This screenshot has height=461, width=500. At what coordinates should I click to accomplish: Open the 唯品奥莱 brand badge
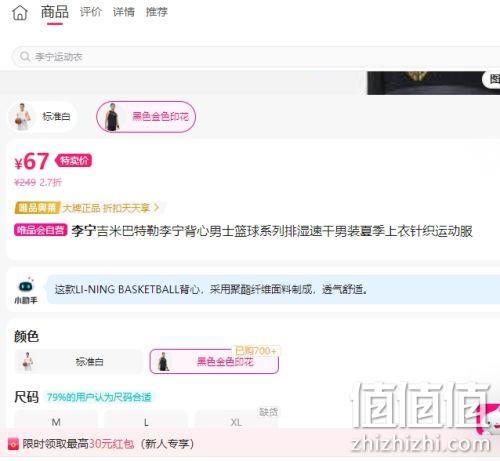[x=37, y=208]
